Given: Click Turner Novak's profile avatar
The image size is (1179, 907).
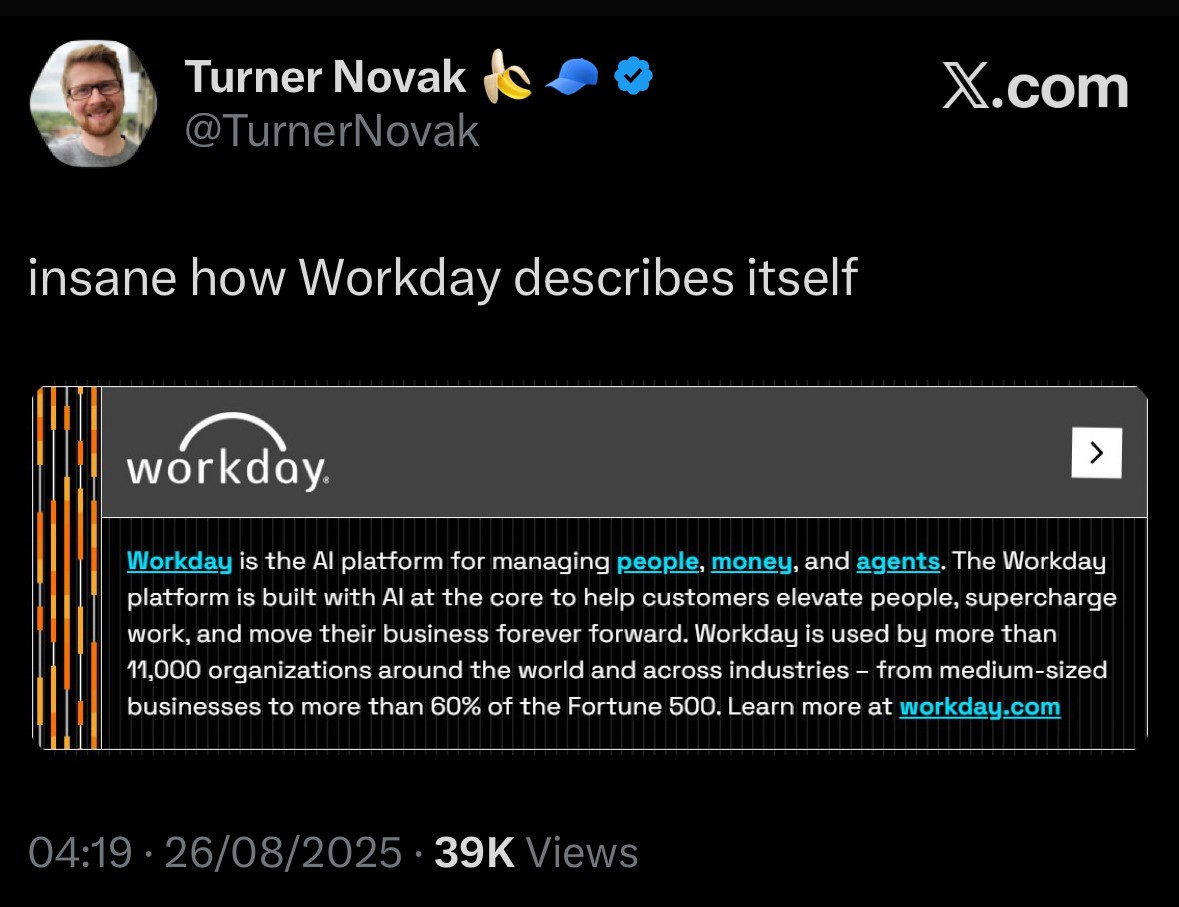Looking at the screenshot, I should click(93, 103).
